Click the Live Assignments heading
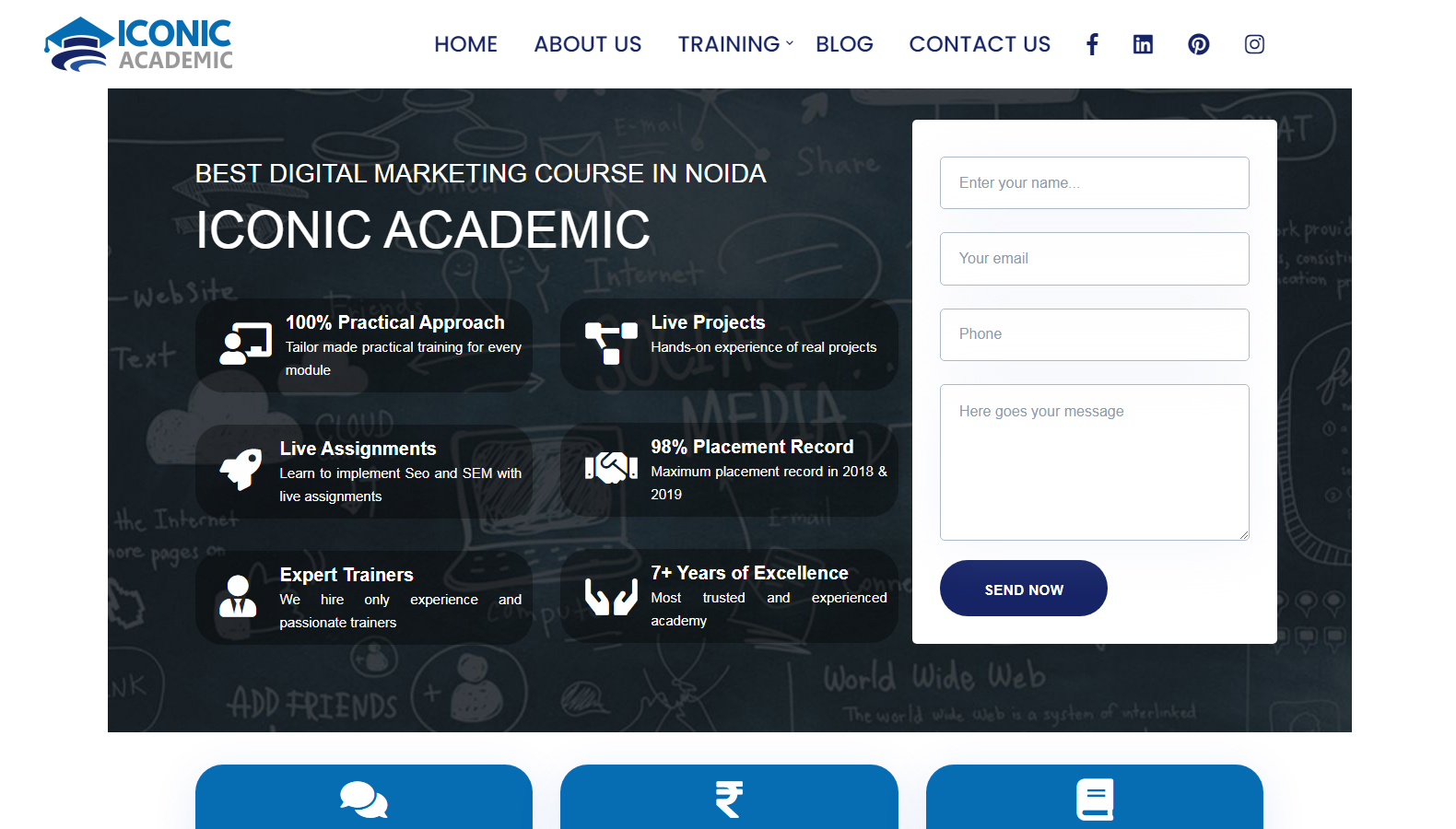This screenshot has width=1456, height=829. click(x=358, y=449)
